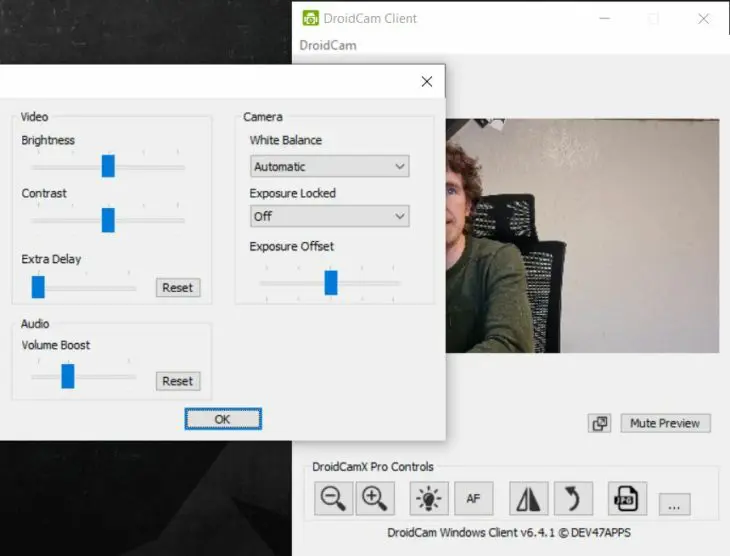Click the "Contrast" label
This screenshot has height=556, width=730.
[44, 193]
